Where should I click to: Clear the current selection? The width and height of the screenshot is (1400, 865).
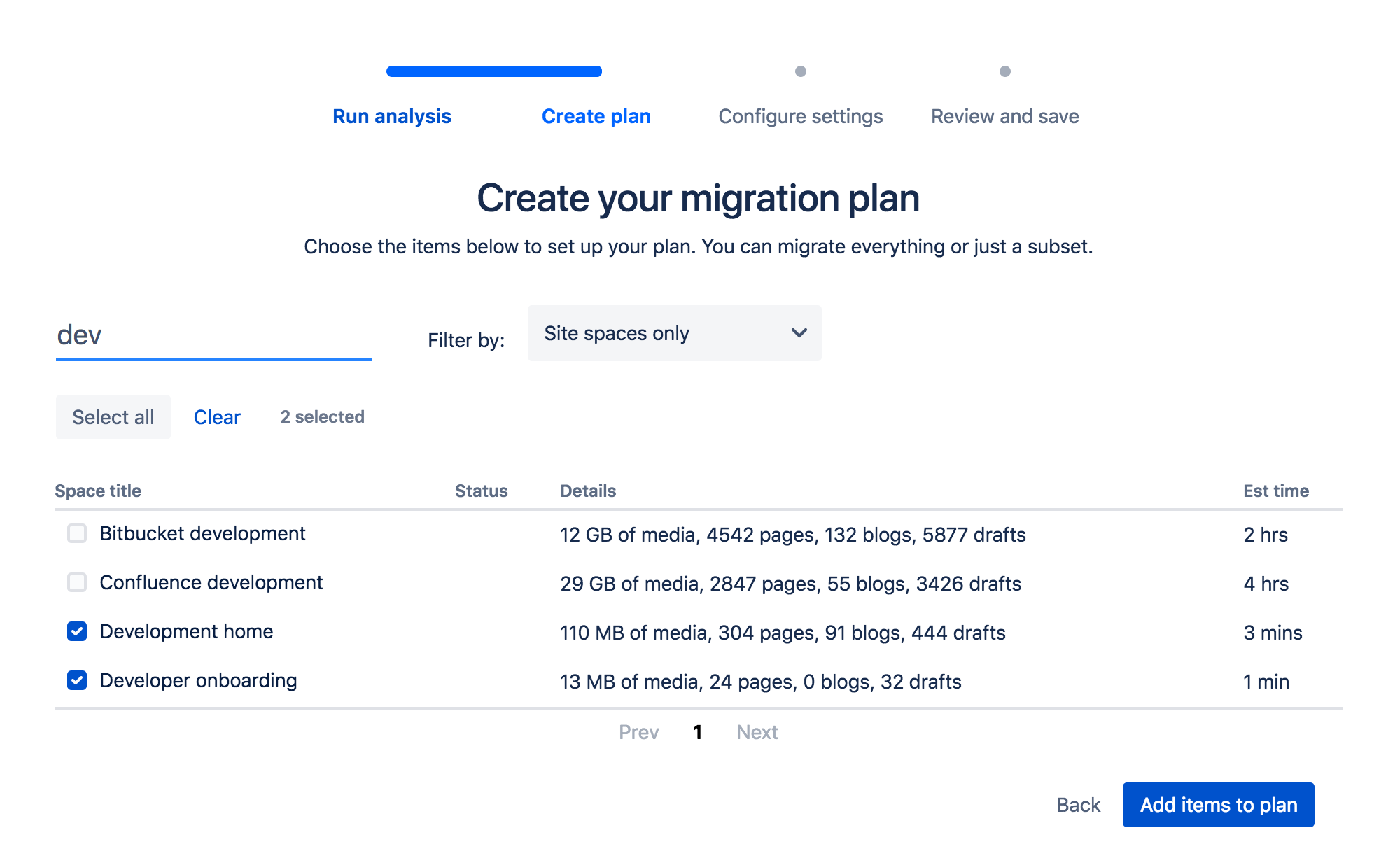(x=217, y=417)
